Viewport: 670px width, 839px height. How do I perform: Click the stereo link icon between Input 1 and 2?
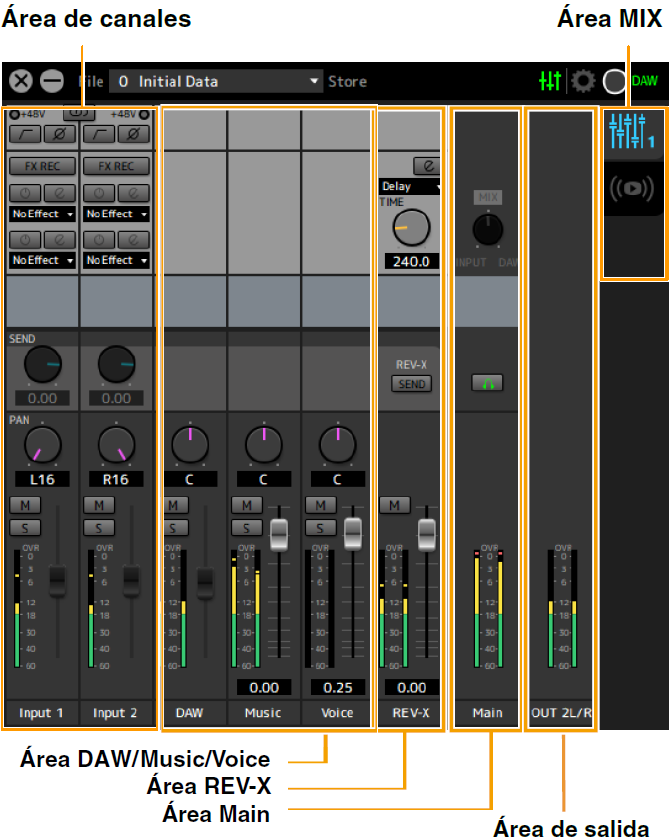pos(79,114)
